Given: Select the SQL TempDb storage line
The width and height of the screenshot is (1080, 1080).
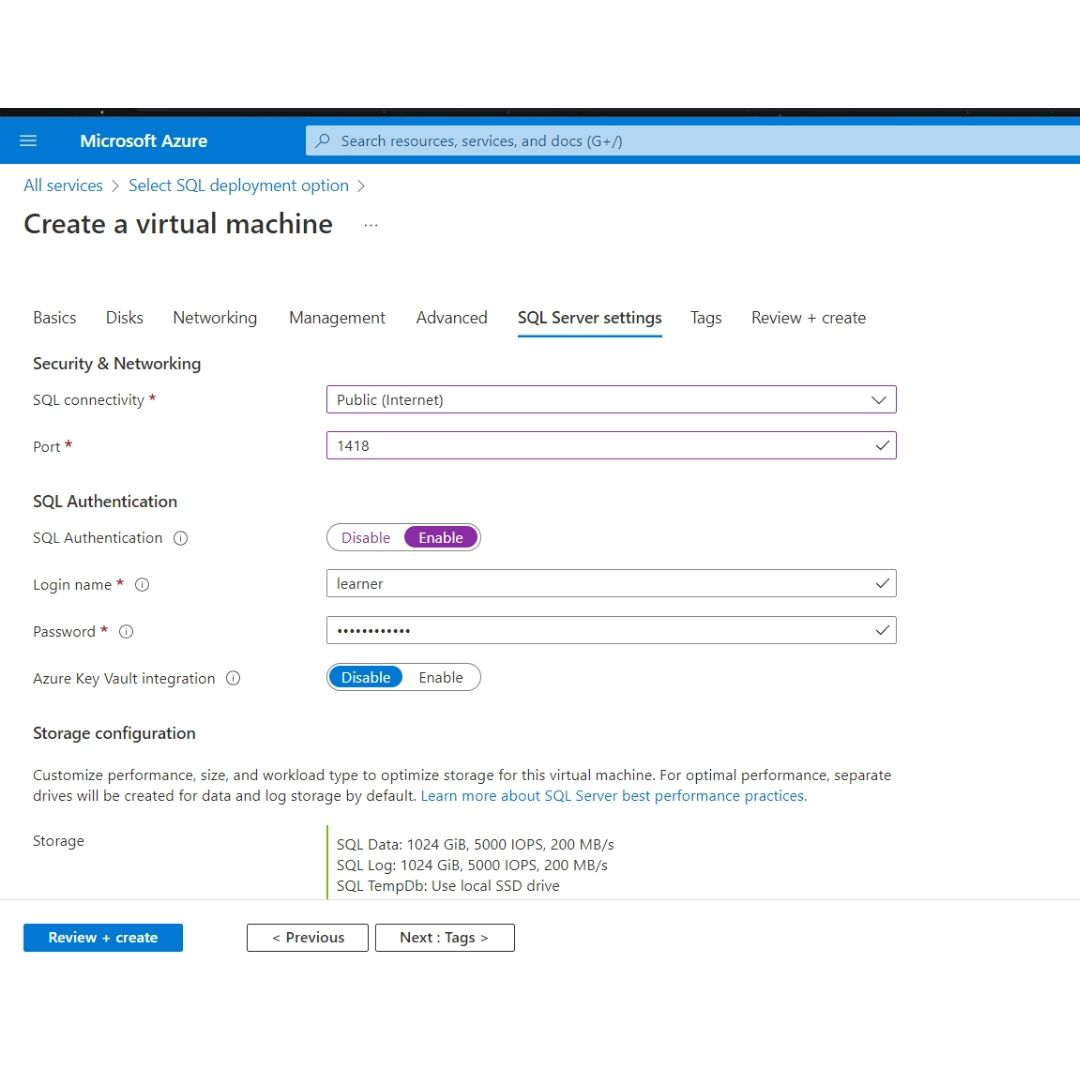Looking at the screenshot, I should click(448, 886).
